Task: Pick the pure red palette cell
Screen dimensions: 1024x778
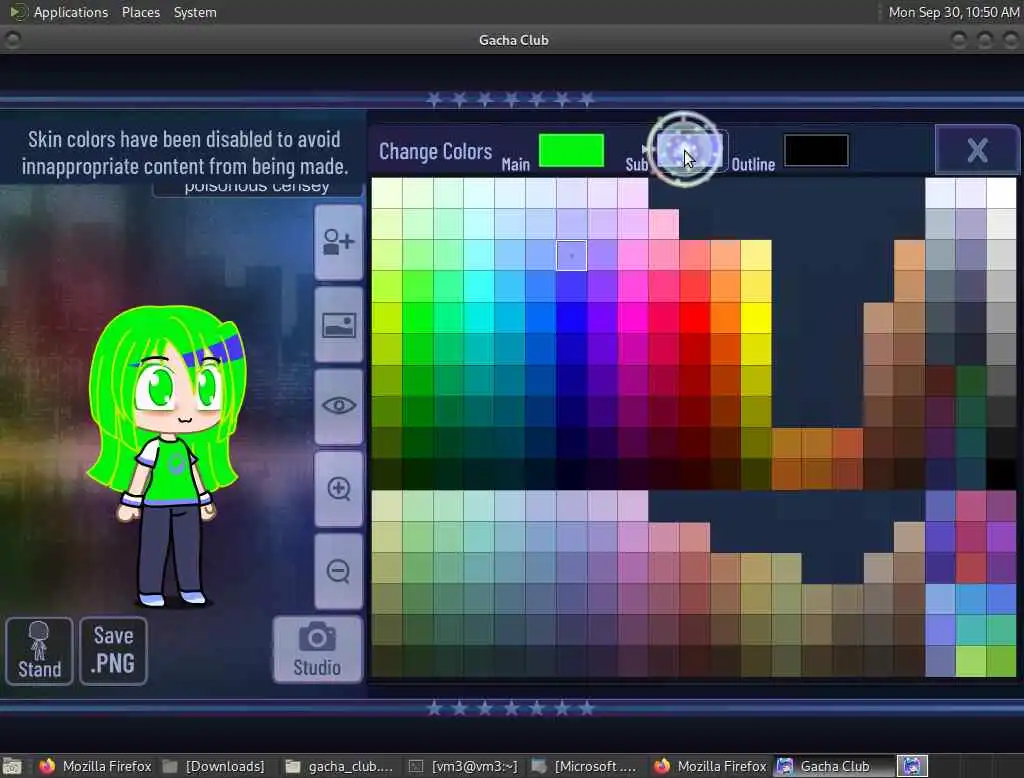Action: click(695, 317)
